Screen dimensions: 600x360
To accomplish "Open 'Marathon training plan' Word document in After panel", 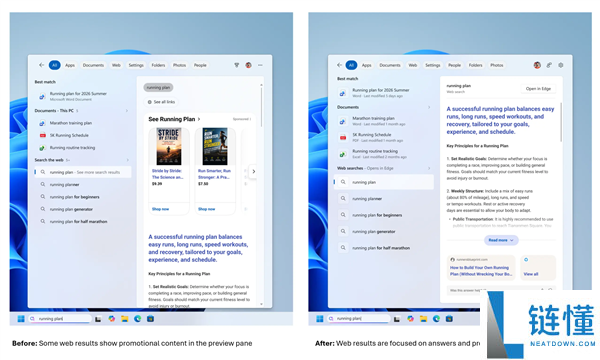I will coord(384,121).
